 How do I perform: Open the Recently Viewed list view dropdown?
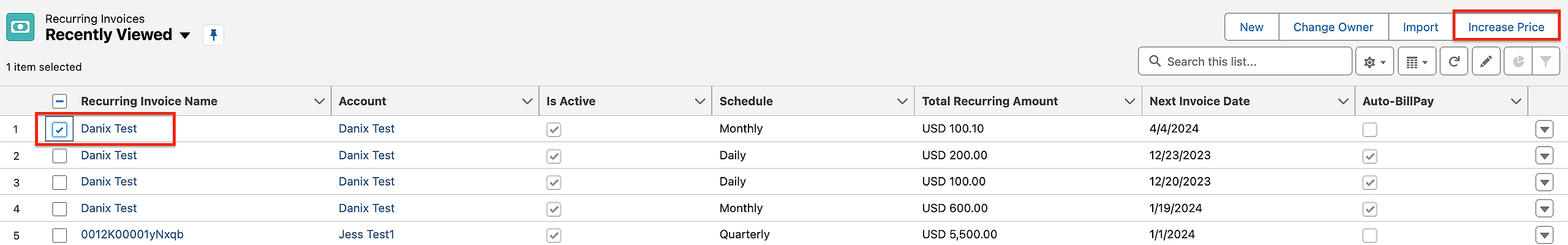click(185, 36)
